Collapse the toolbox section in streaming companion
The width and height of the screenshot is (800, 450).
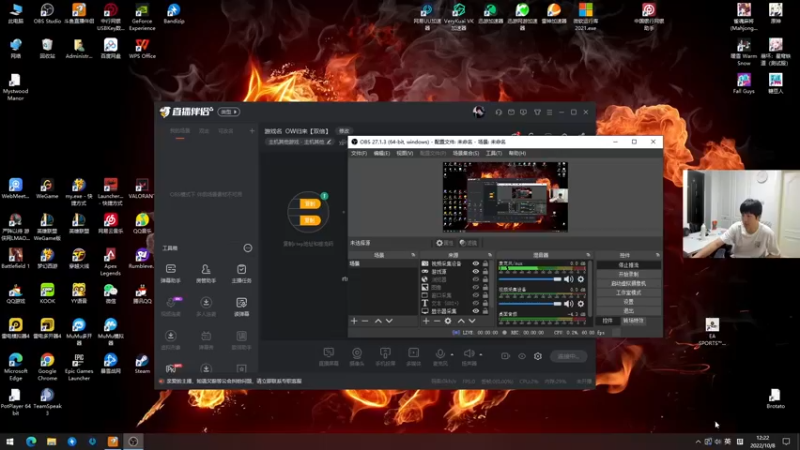[x=248, y=248]
